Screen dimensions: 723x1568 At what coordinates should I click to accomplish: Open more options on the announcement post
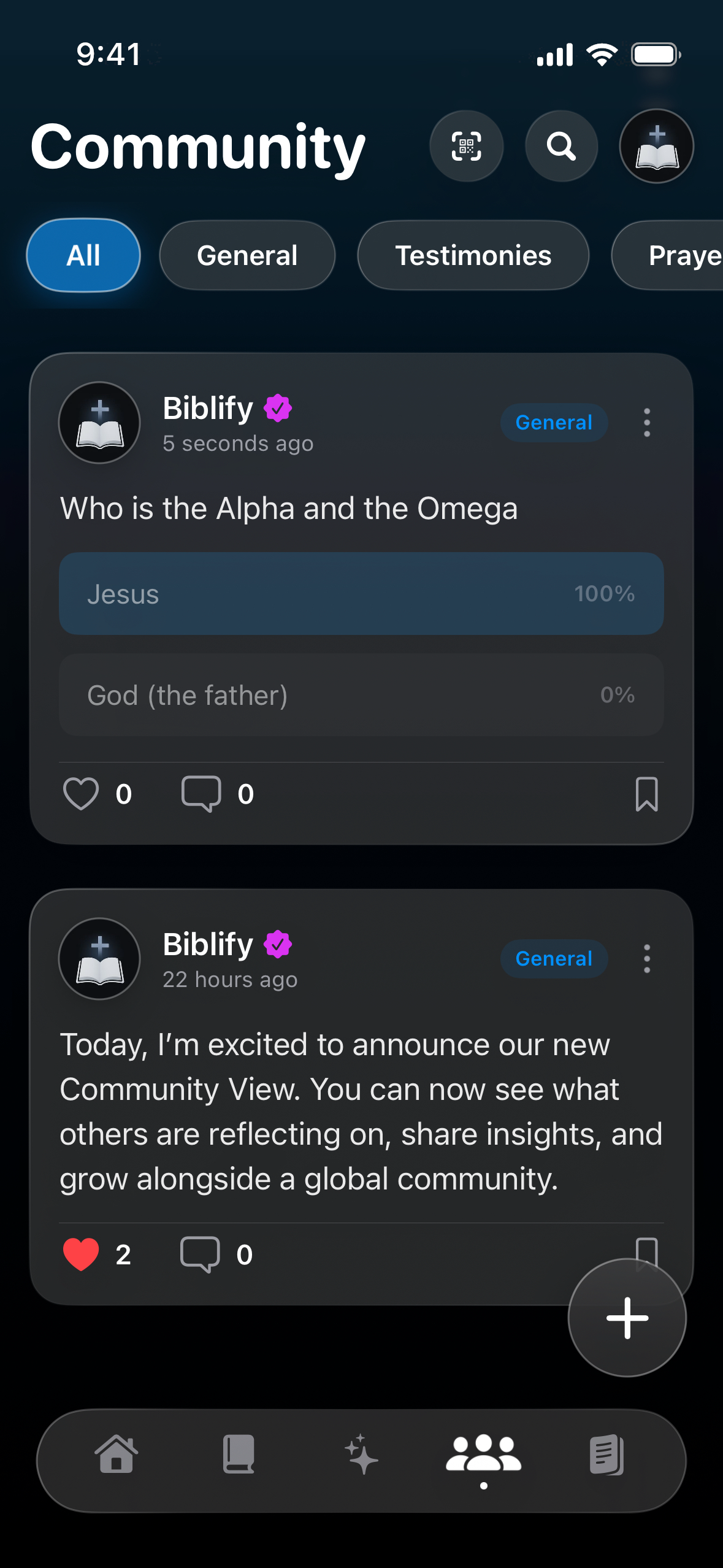[x=646, y=958]
